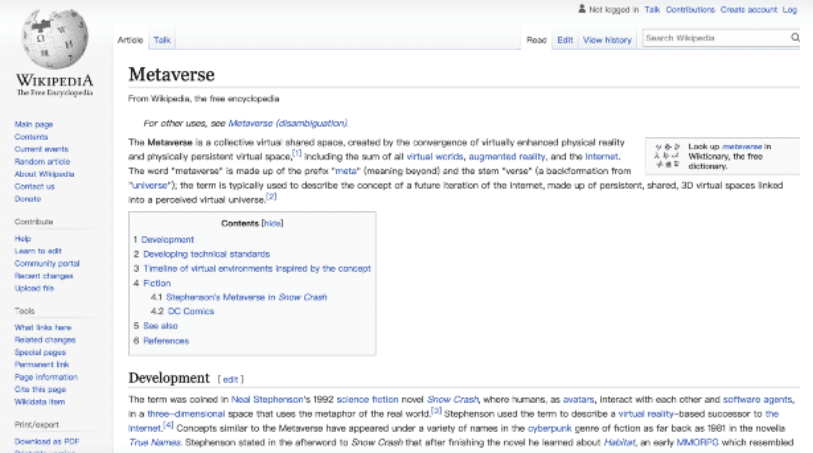Viewport: 813px width, 453px height.
Task: Open What links here link
Action: tap(43, 328)
